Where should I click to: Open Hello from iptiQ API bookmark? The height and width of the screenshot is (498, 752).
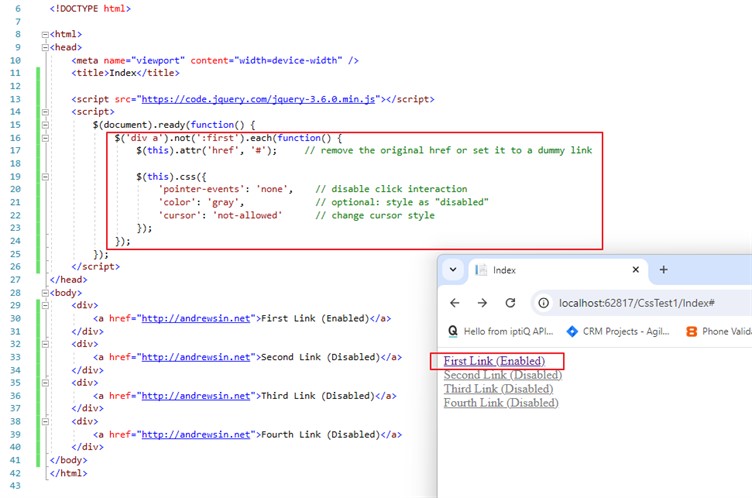[500, 332]
